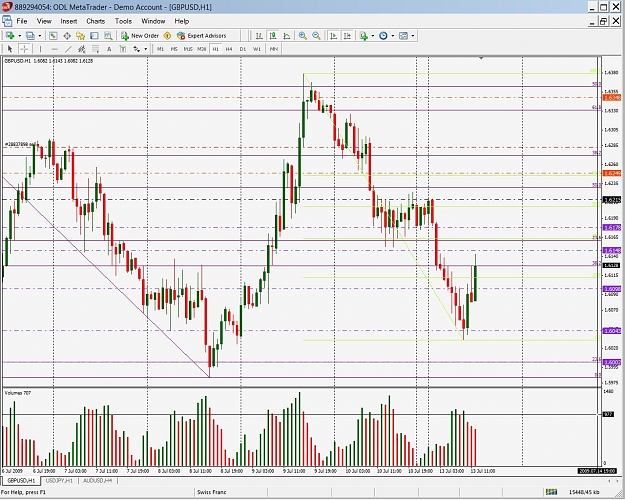Switch to the AUDUSD,H4 chart tab
Image resolution: width=625 pixels, height=500 pixels.
pyautogui.click(x=98, y=480)
